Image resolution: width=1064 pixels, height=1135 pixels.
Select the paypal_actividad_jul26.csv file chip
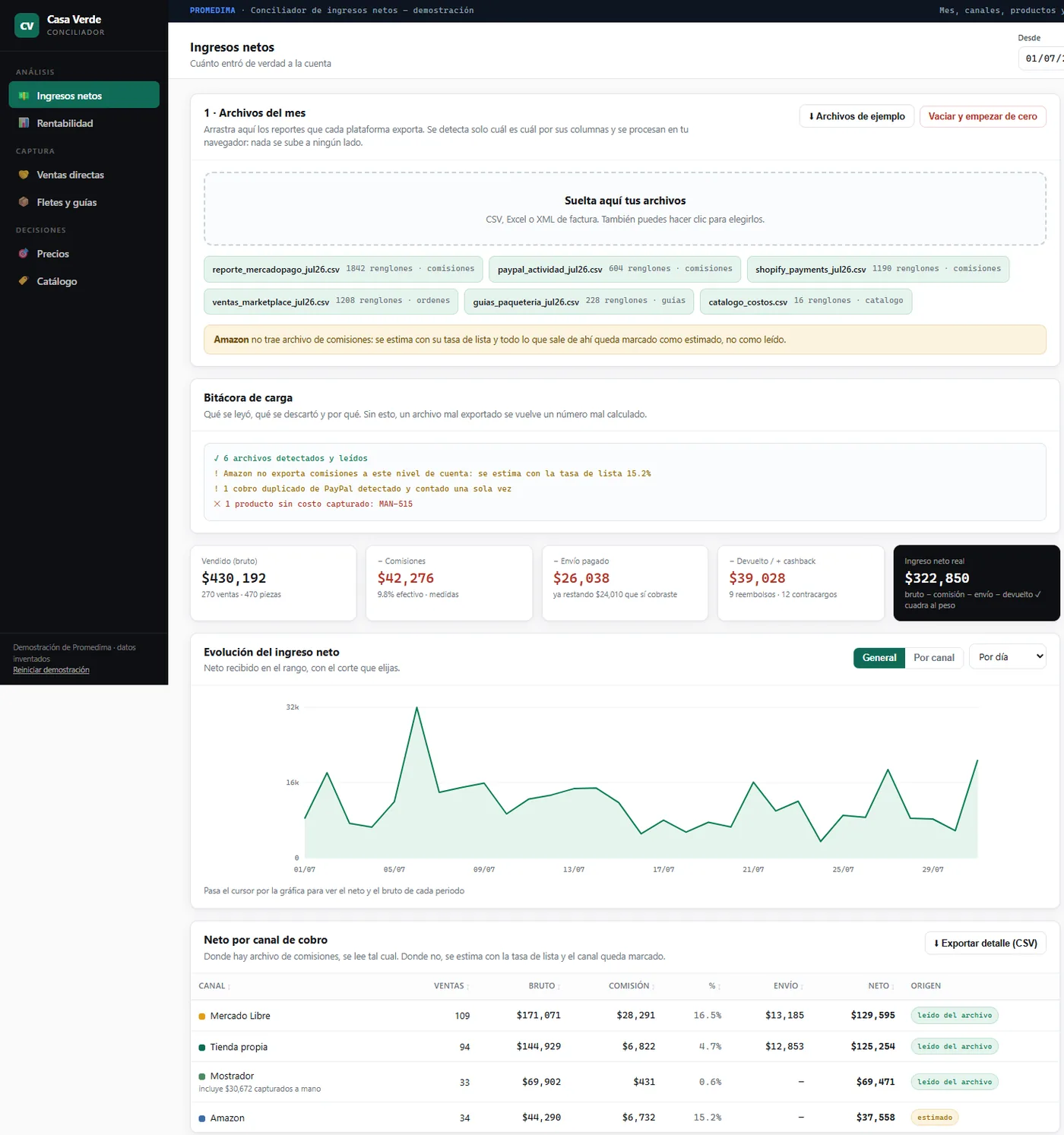[615, 269]
